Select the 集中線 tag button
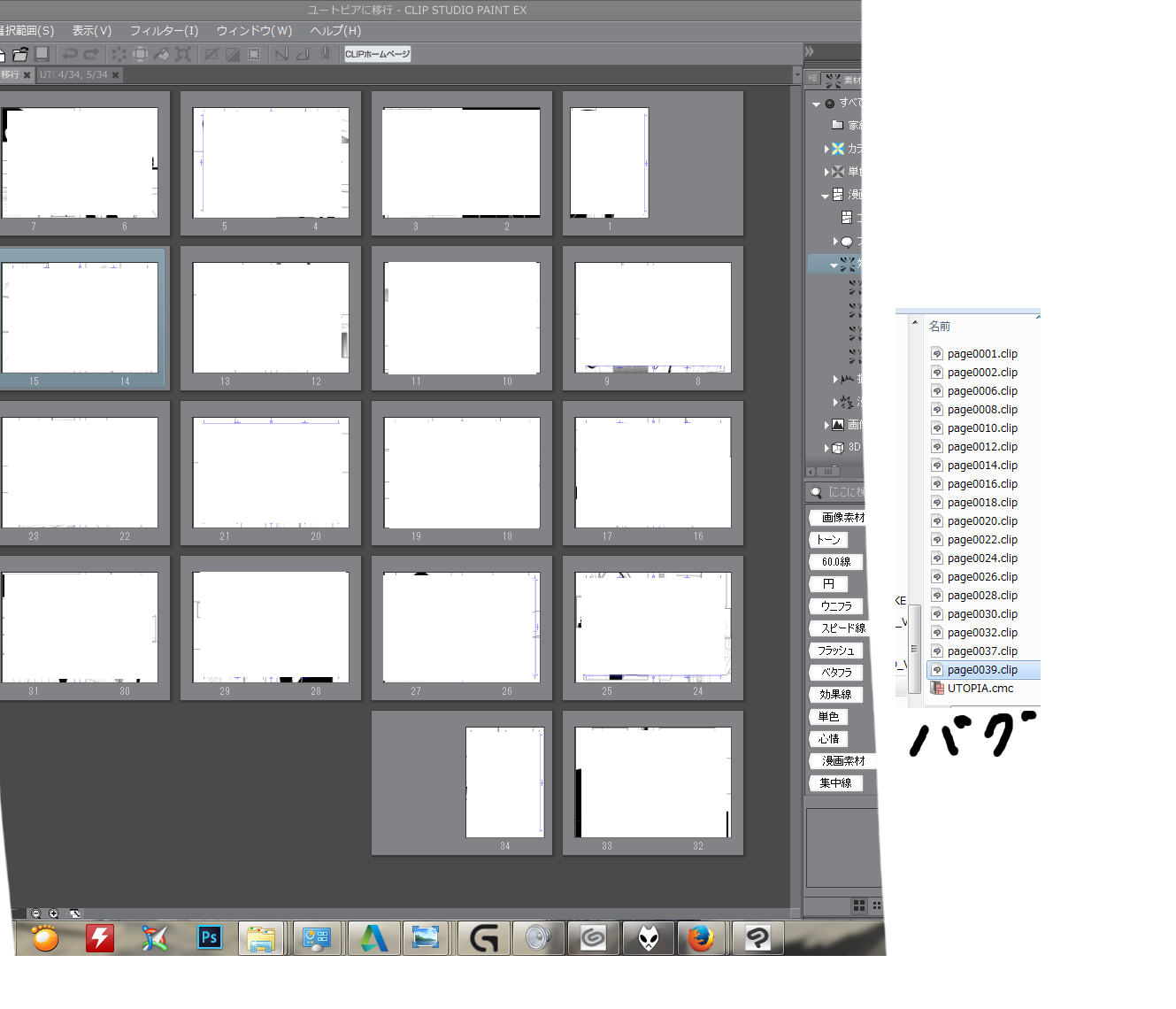The image size is (1176, 1009). click(836, 783)
